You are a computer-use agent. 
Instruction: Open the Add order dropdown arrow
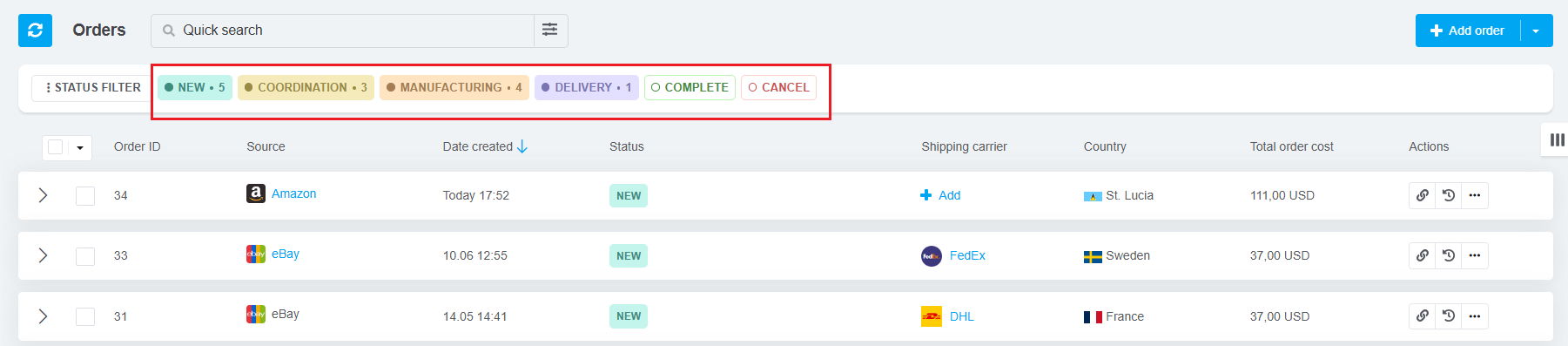(1537, 31)
